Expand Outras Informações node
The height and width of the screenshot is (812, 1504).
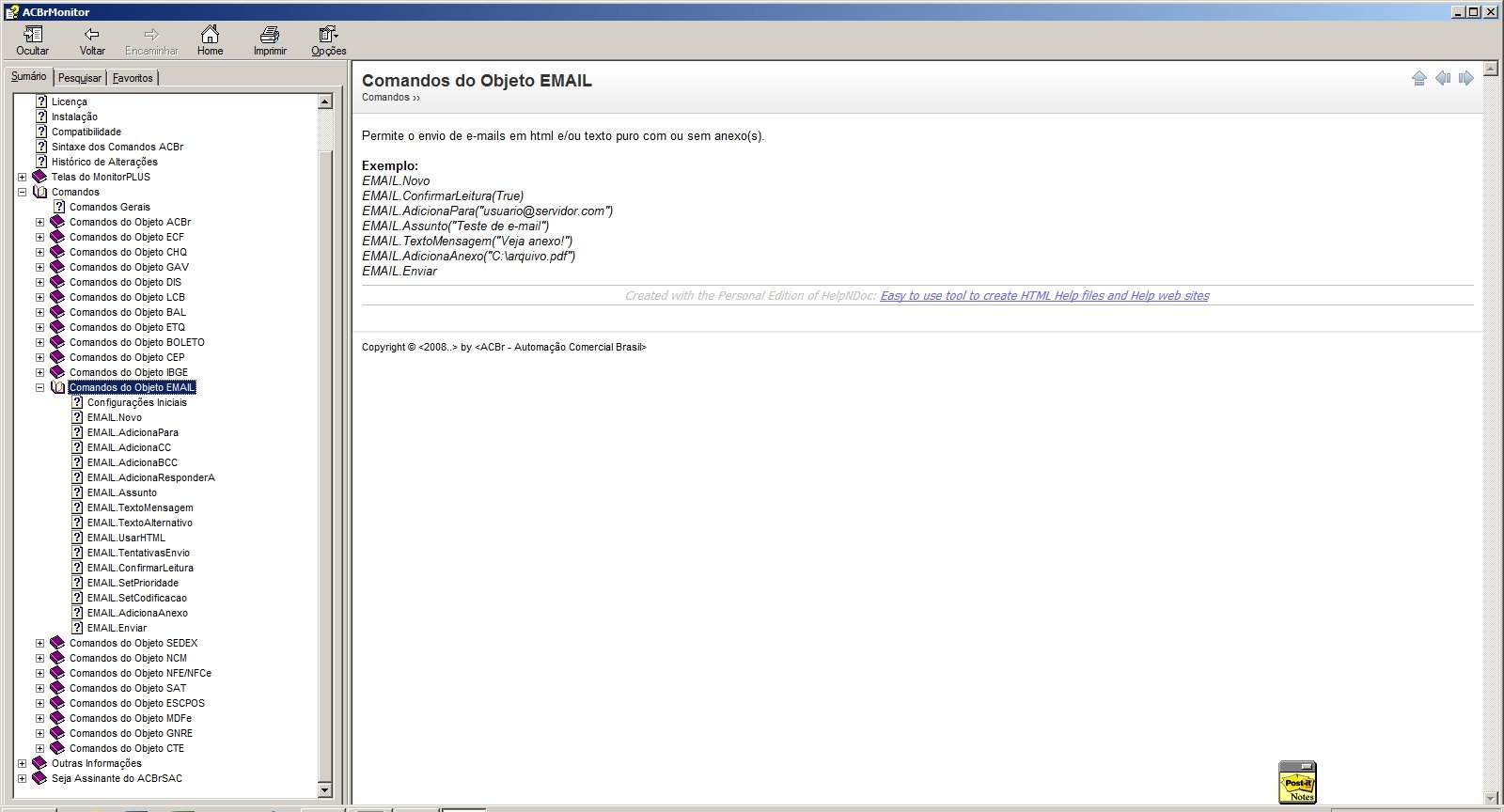coord(23,763)
